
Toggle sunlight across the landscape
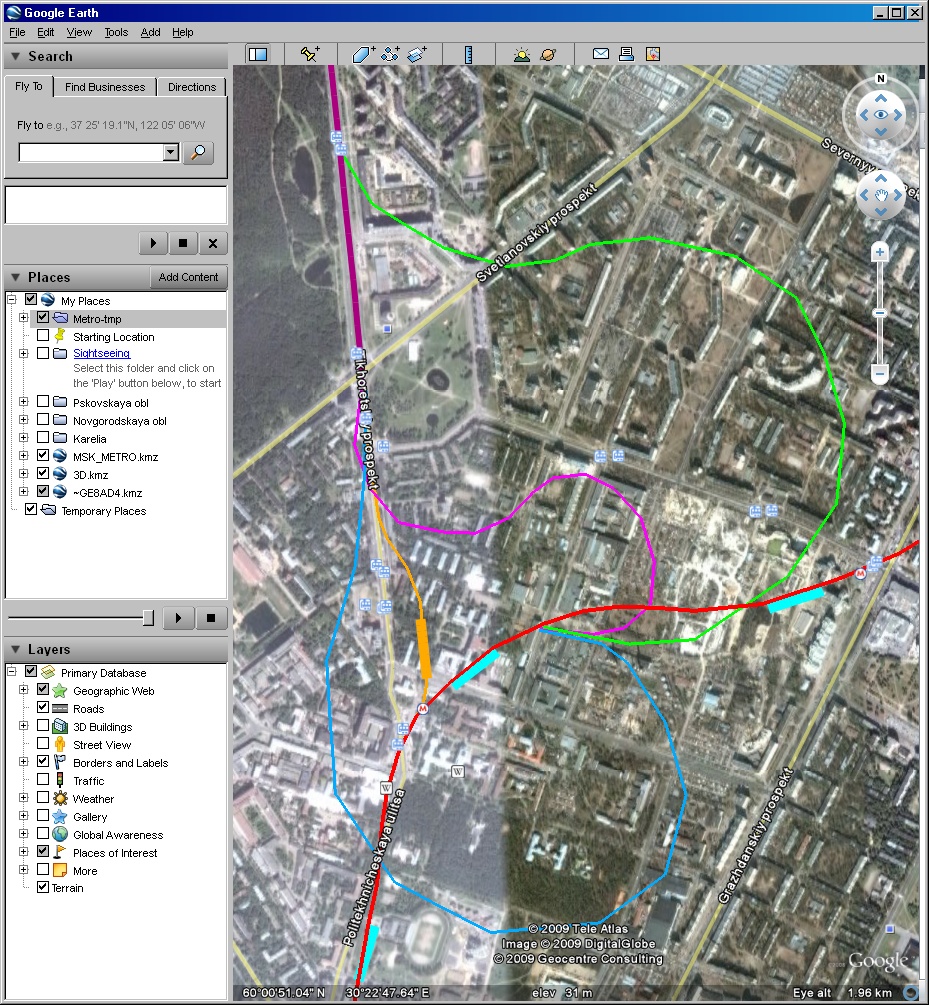coord(521,55)
